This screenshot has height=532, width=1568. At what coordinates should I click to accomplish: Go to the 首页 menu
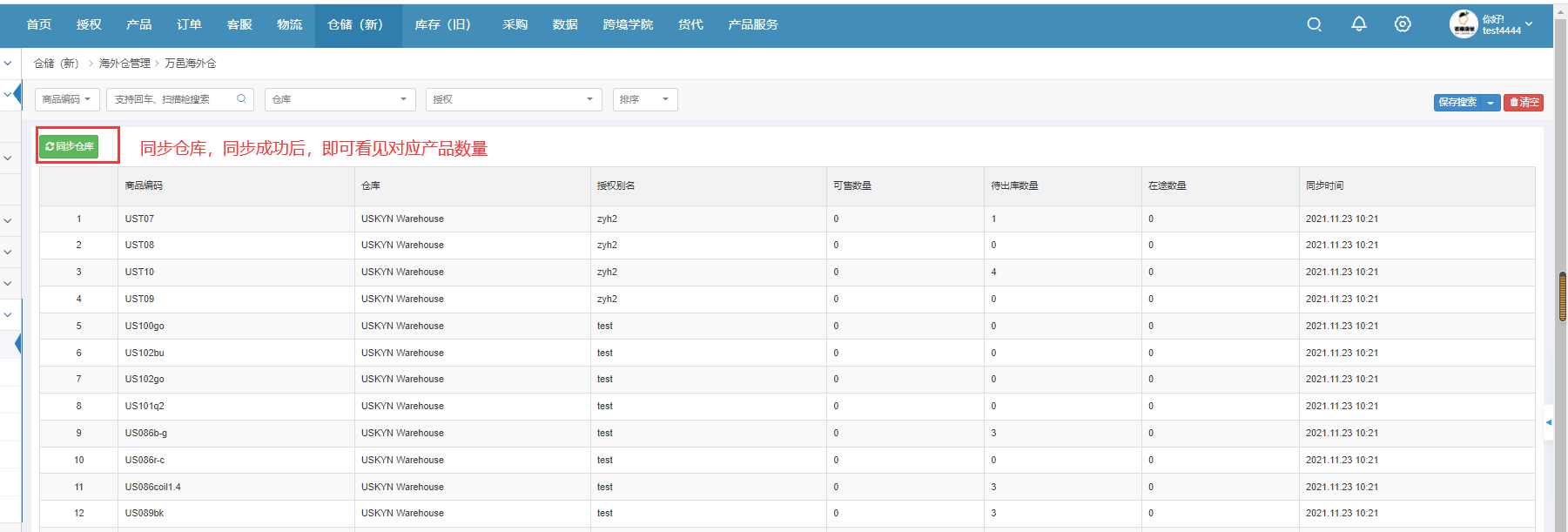click(x=39, y=24)
